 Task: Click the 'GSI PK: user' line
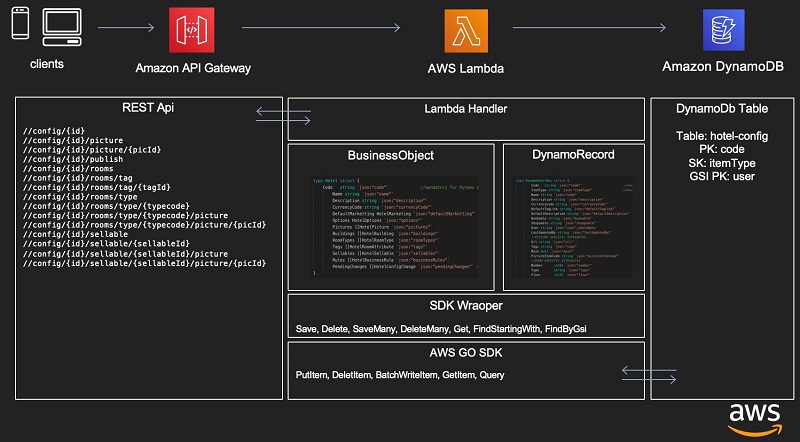722,177
